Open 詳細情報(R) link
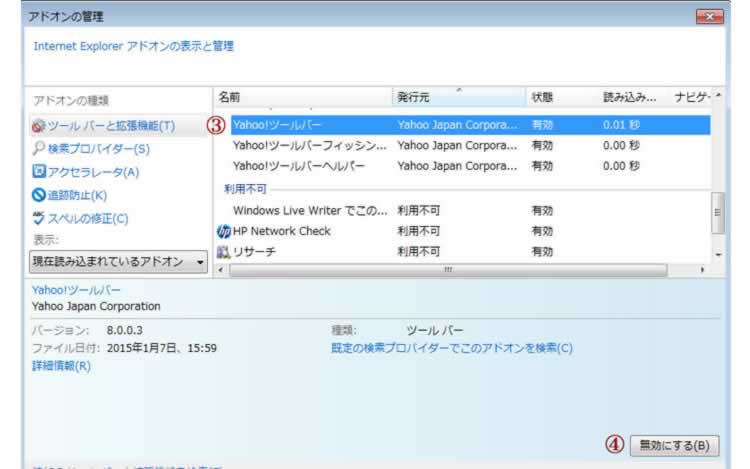 pos(61,366)
